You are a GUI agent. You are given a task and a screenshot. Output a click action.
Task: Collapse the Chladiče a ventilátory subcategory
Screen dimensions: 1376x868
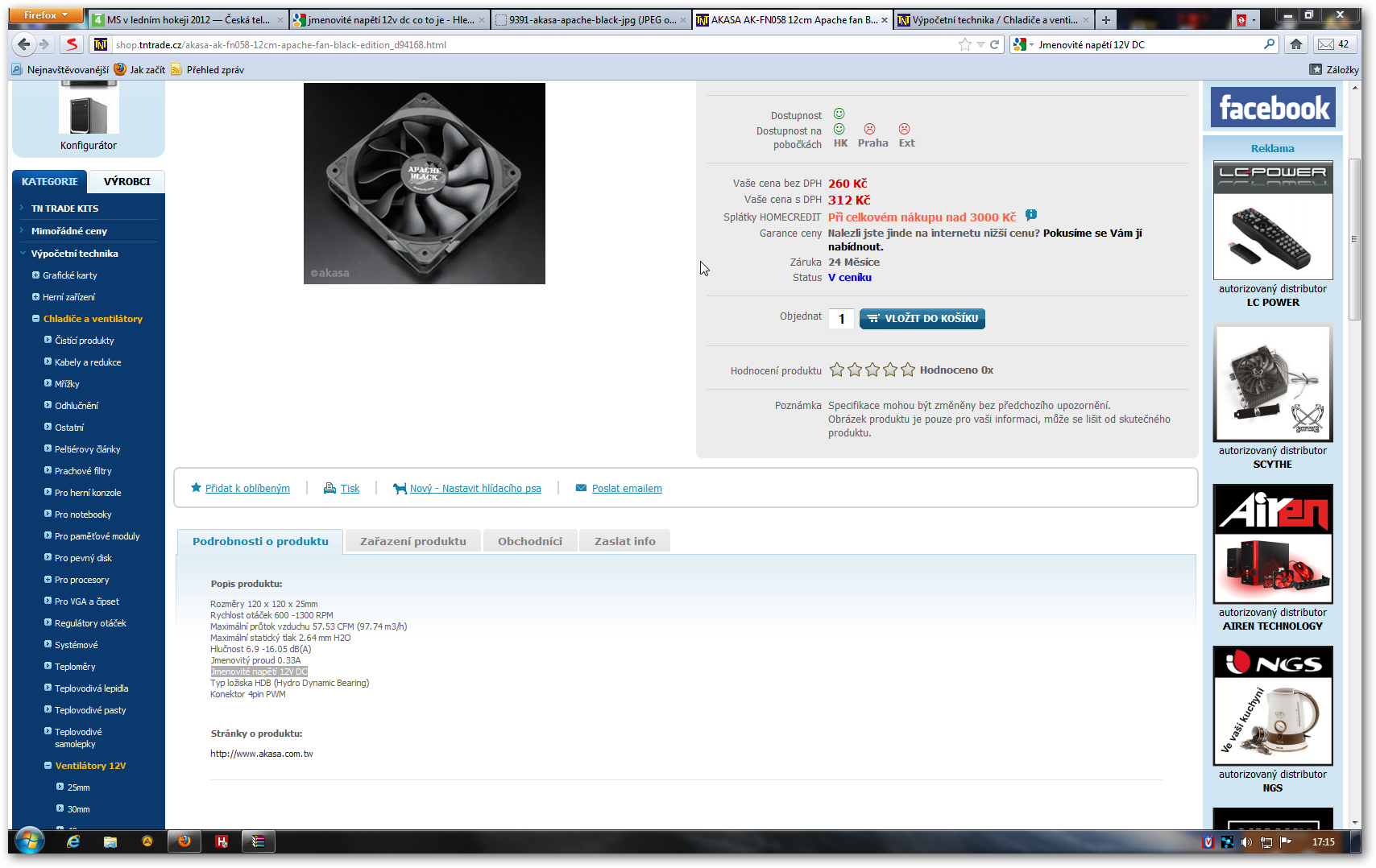(x=35, y=318)
